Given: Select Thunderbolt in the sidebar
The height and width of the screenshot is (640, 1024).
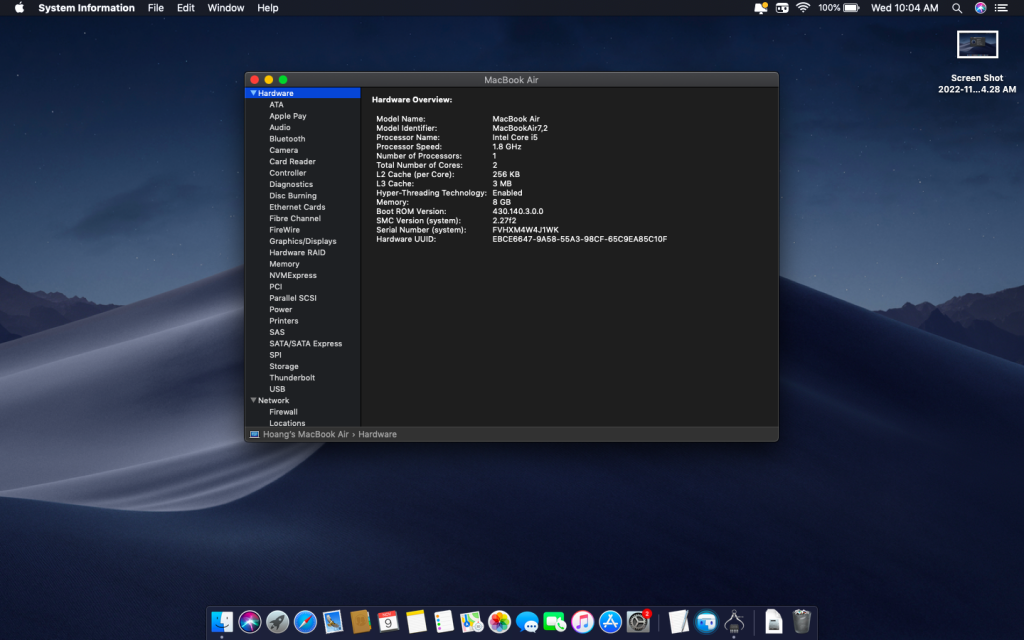Looking at the screenshot, I should coord(292,377).
